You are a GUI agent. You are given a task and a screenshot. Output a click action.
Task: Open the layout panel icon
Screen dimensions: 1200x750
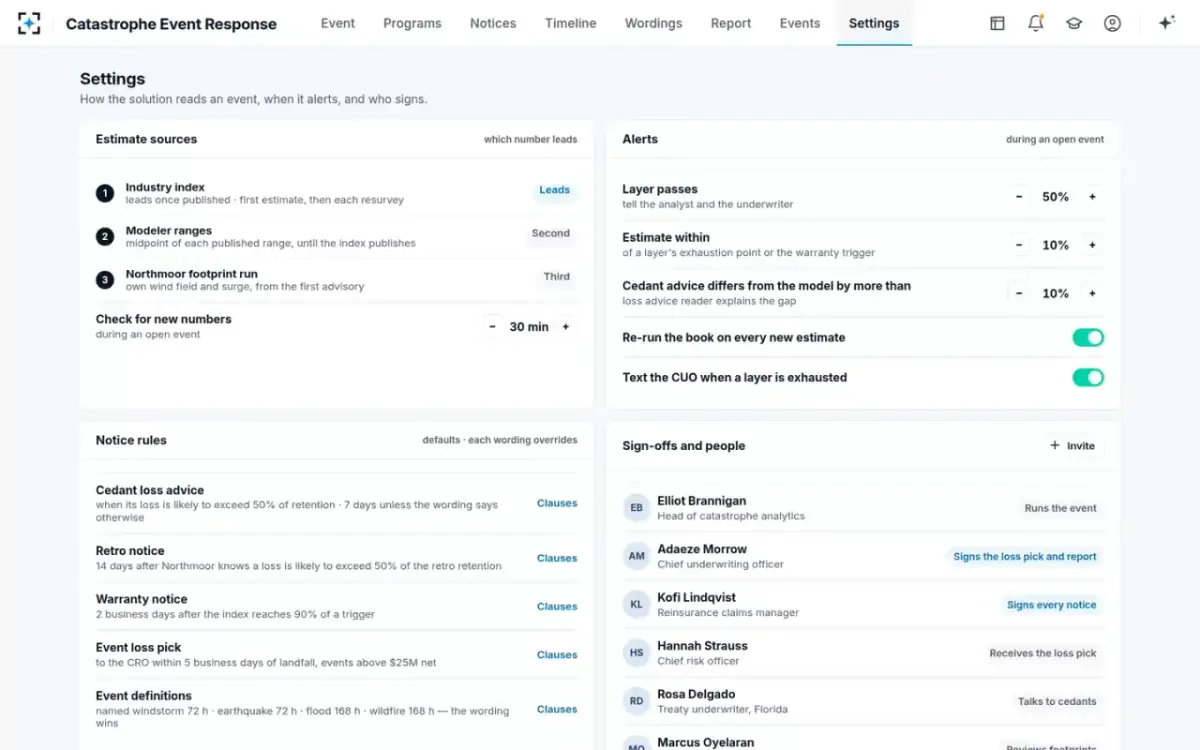coord(997,23)
